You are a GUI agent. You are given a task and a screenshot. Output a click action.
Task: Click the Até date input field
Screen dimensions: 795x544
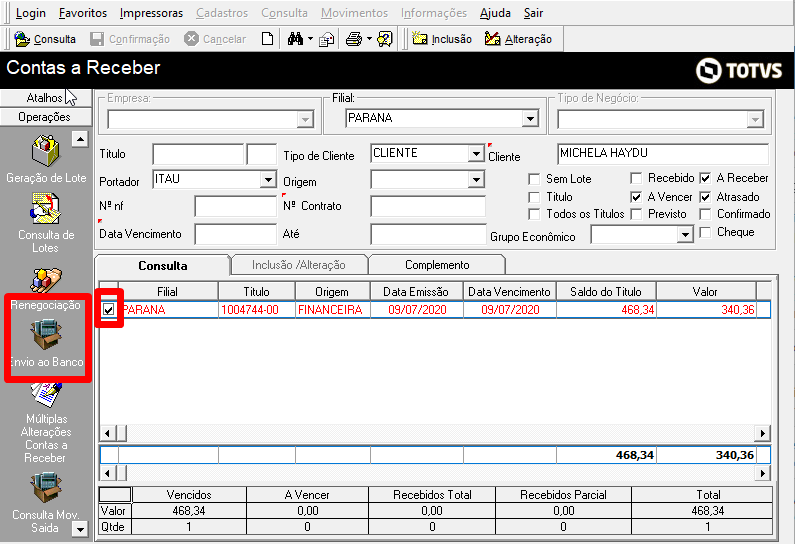(x=428, y=234)
